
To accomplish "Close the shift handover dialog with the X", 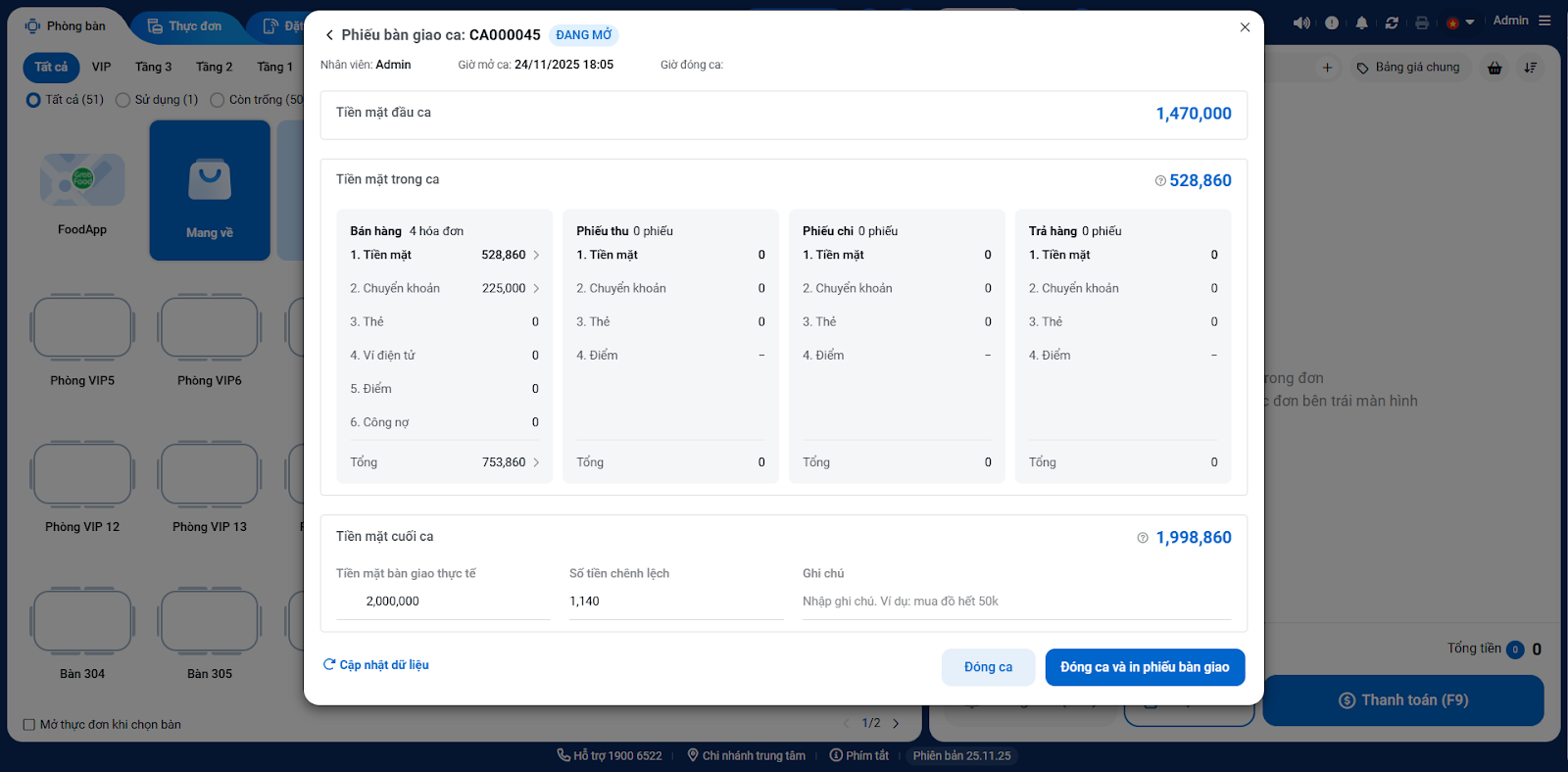I will 1245,27.
